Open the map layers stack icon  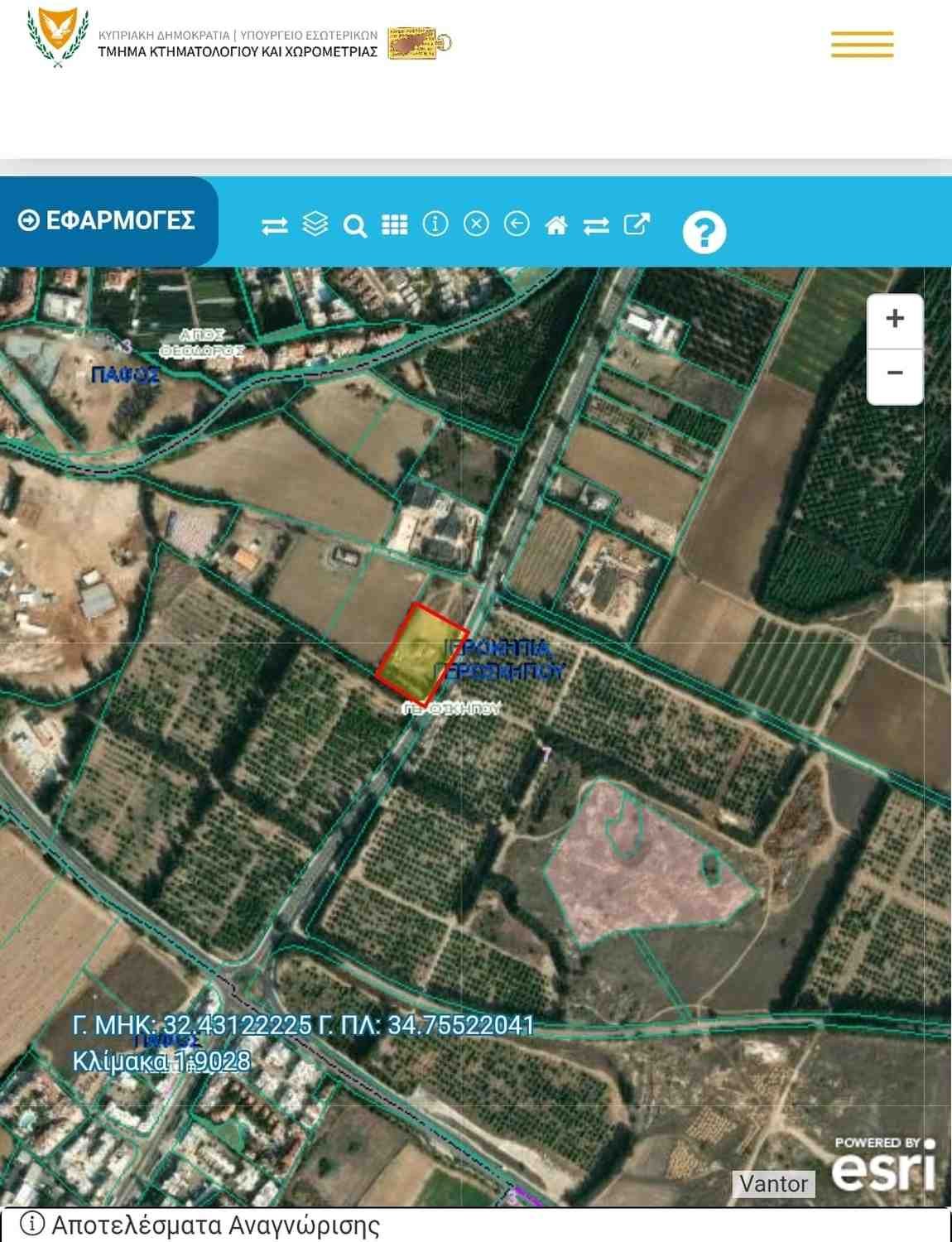point(315,224)
